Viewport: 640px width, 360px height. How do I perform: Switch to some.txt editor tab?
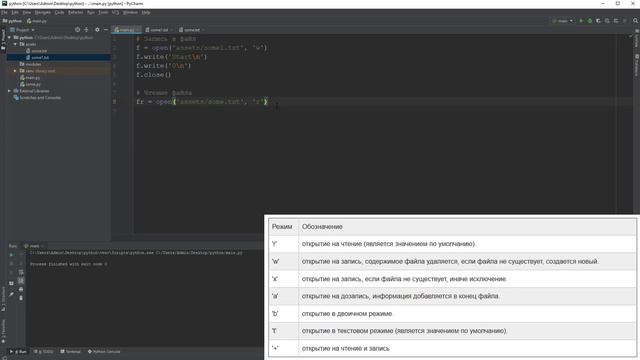(191, 30)
